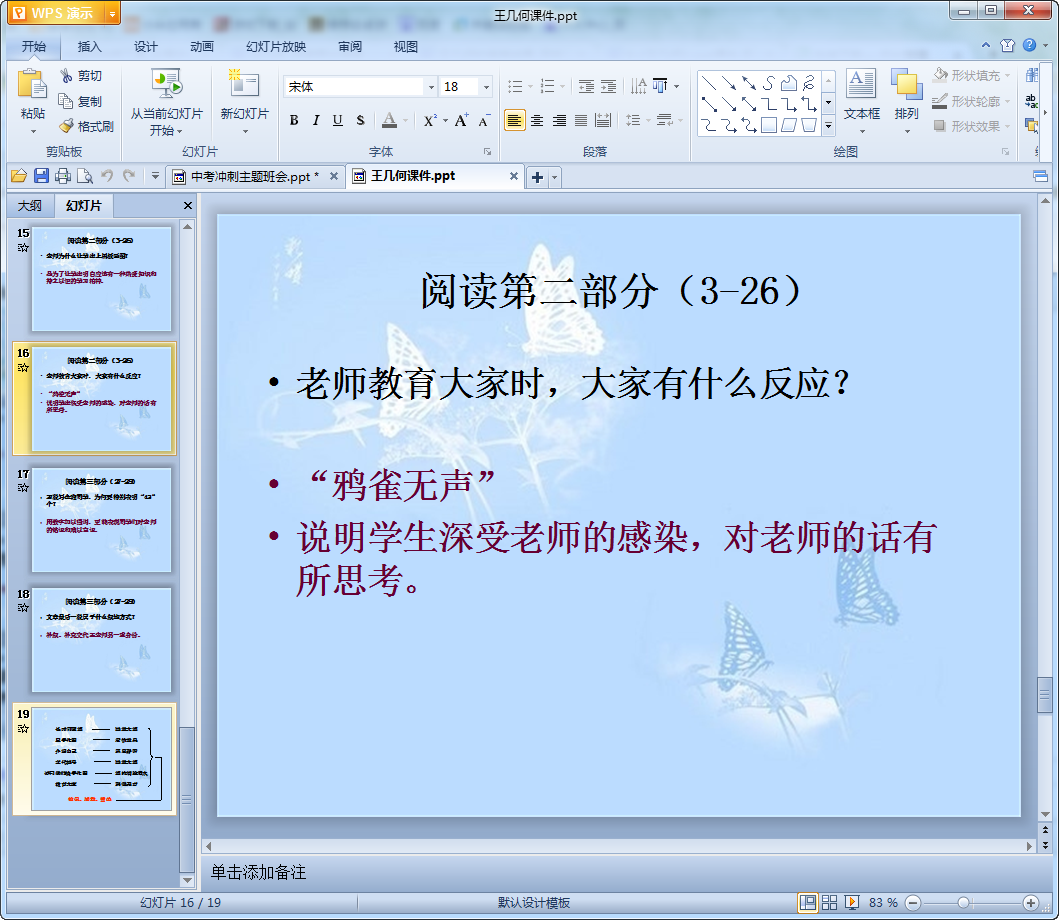
Task: Toggle normal view in status bar
Action: pyautogui.click(x=808, y=902)
